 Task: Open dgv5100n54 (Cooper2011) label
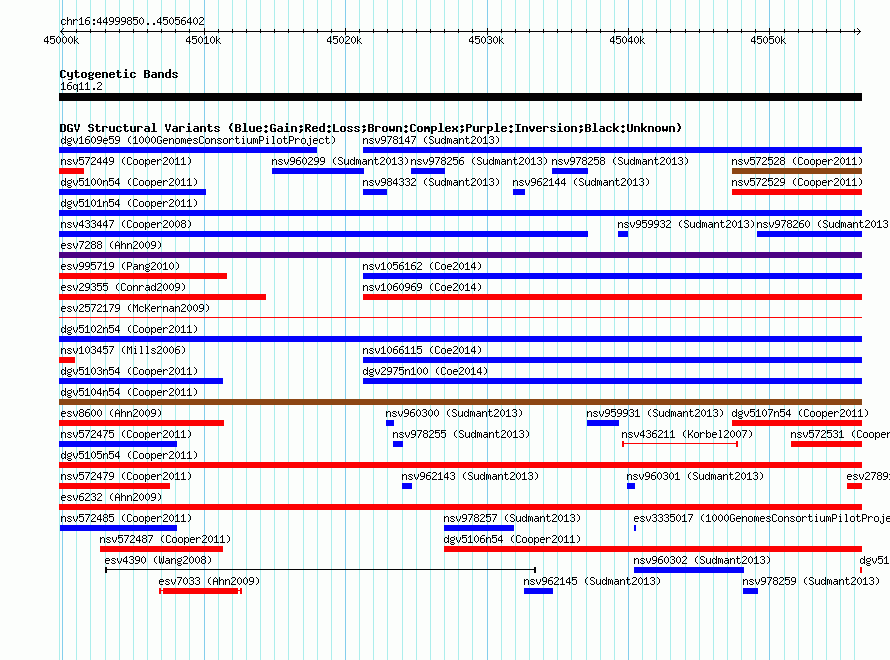pyautogui.click(x=129, y=182)
